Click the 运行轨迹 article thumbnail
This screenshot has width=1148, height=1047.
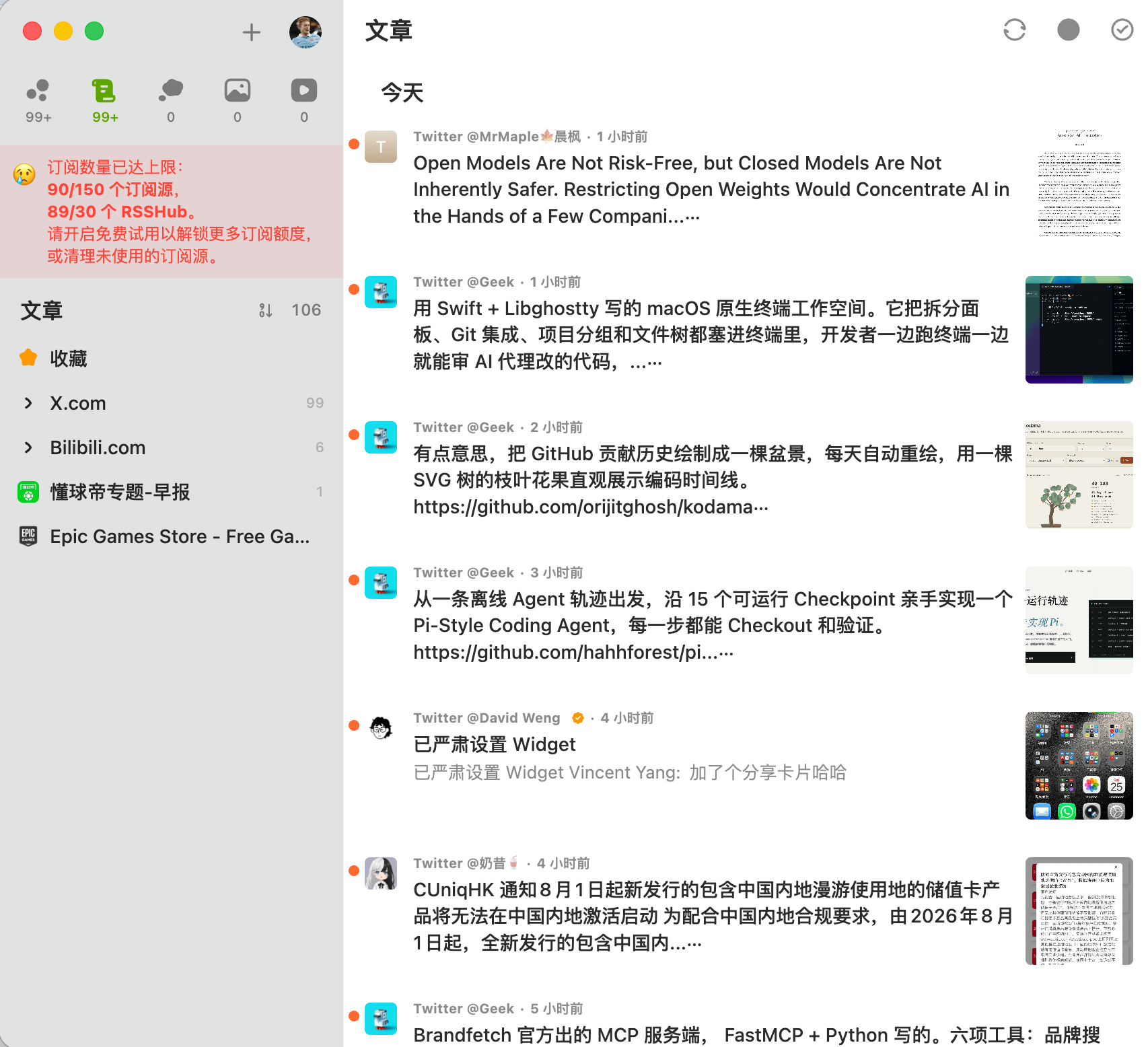point(1079,620)
